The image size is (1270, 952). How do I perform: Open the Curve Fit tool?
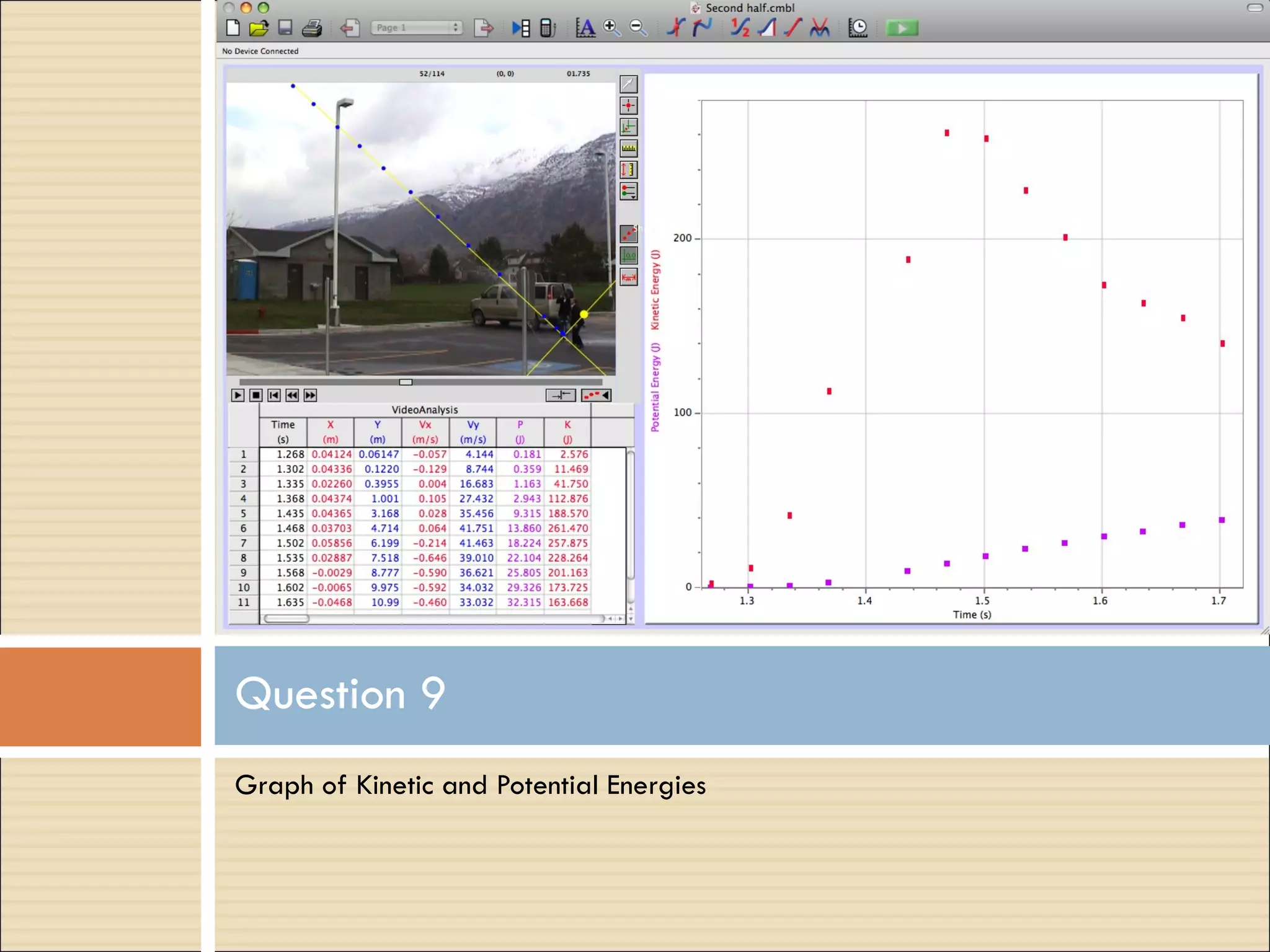click(x=819, y=28)
